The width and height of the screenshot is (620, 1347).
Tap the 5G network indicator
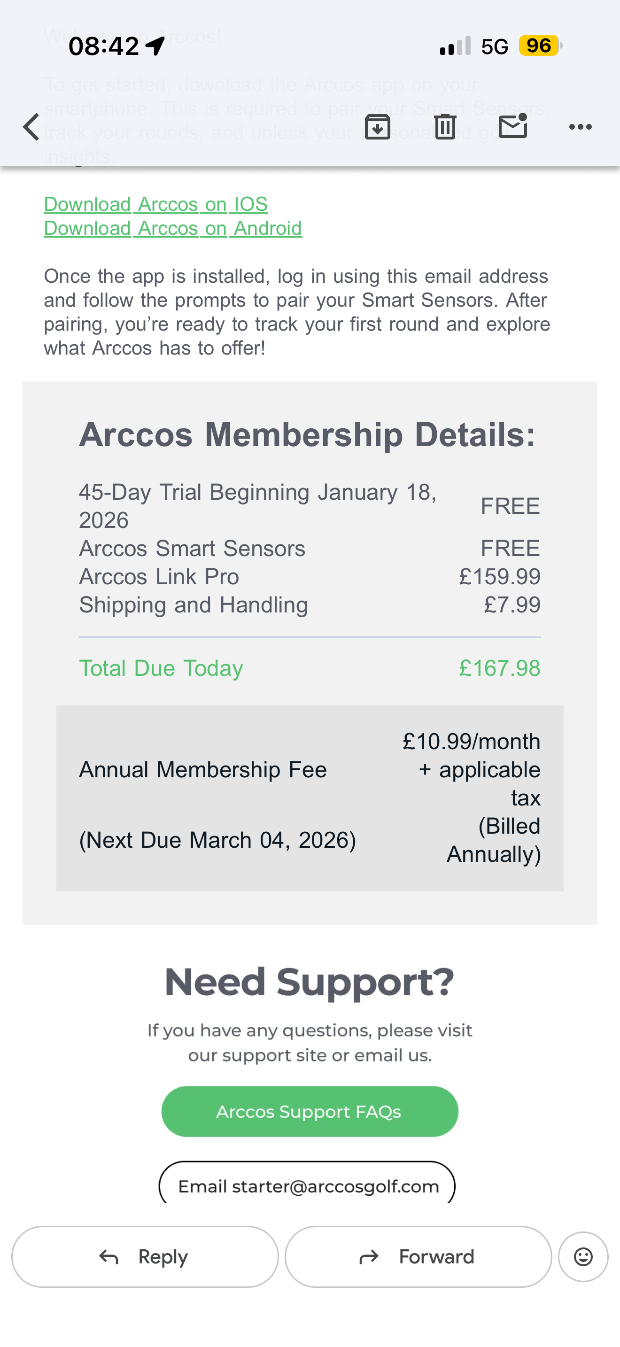pos(494,47)
